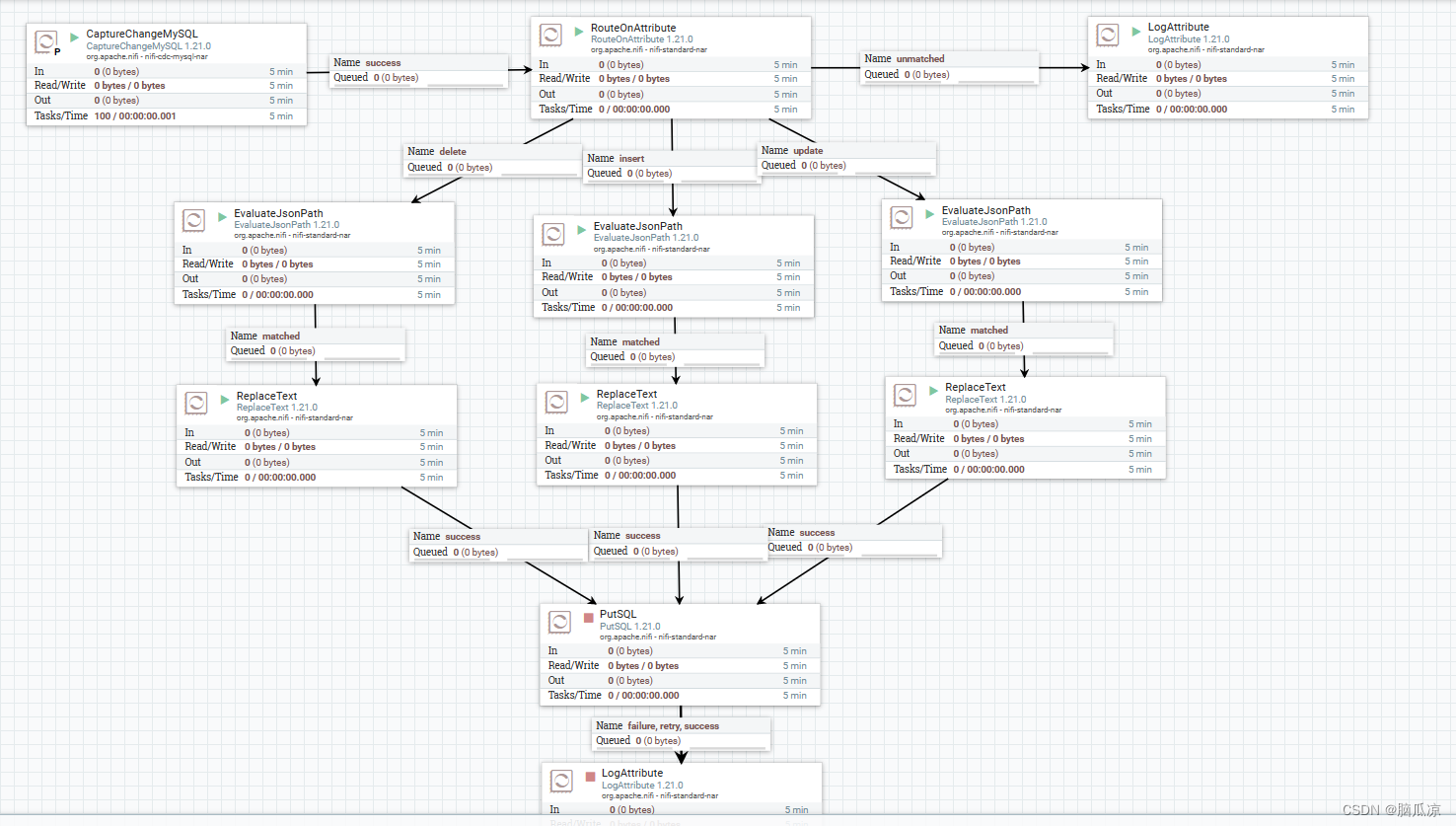The width and height of the screenshot is (1456, 826).
Task: Click the 'PutSQL 1.21.0' version text
Action: point(630,626)
